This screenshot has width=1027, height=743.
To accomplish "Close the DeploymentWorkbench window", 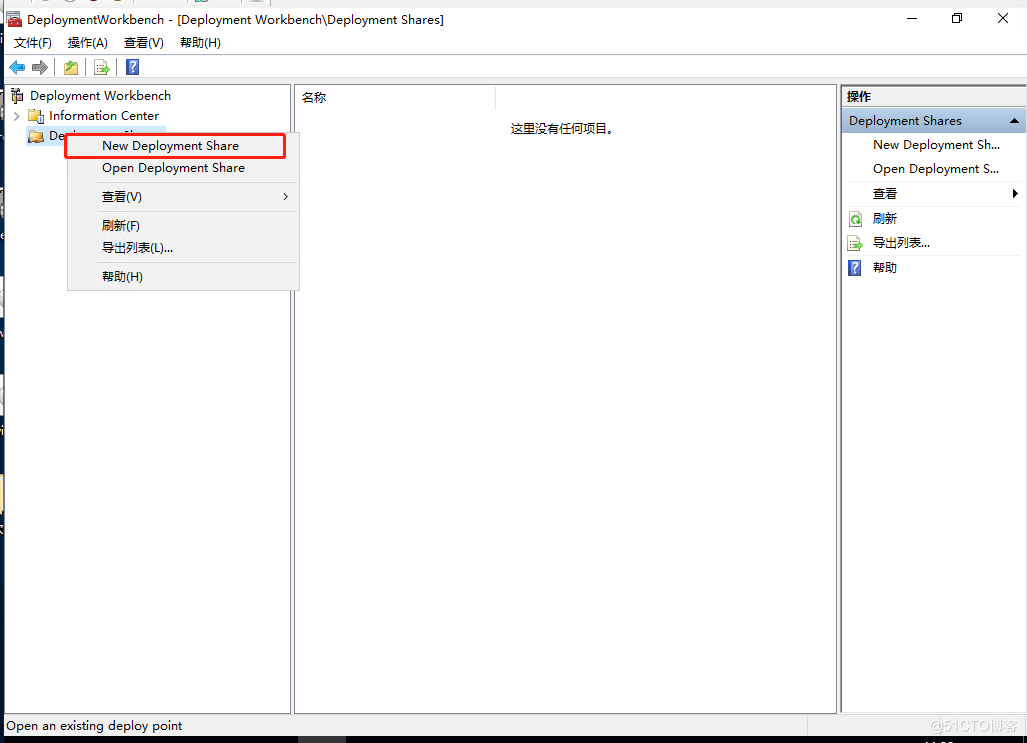I will pyautogui.click(x=1003, y=18).
